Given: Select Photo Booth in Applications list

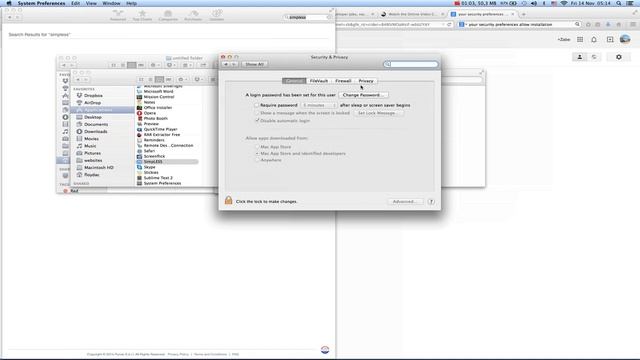Looking at the screenshot, I should point(156,118).
